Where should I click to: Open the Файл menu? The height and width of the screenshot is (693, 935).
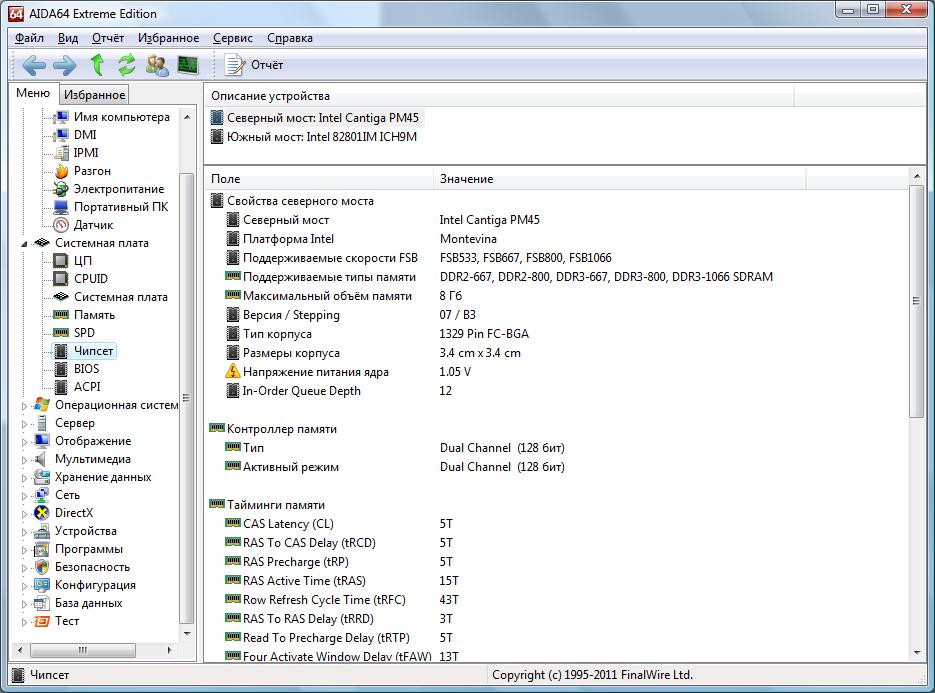tap(29, 38)
